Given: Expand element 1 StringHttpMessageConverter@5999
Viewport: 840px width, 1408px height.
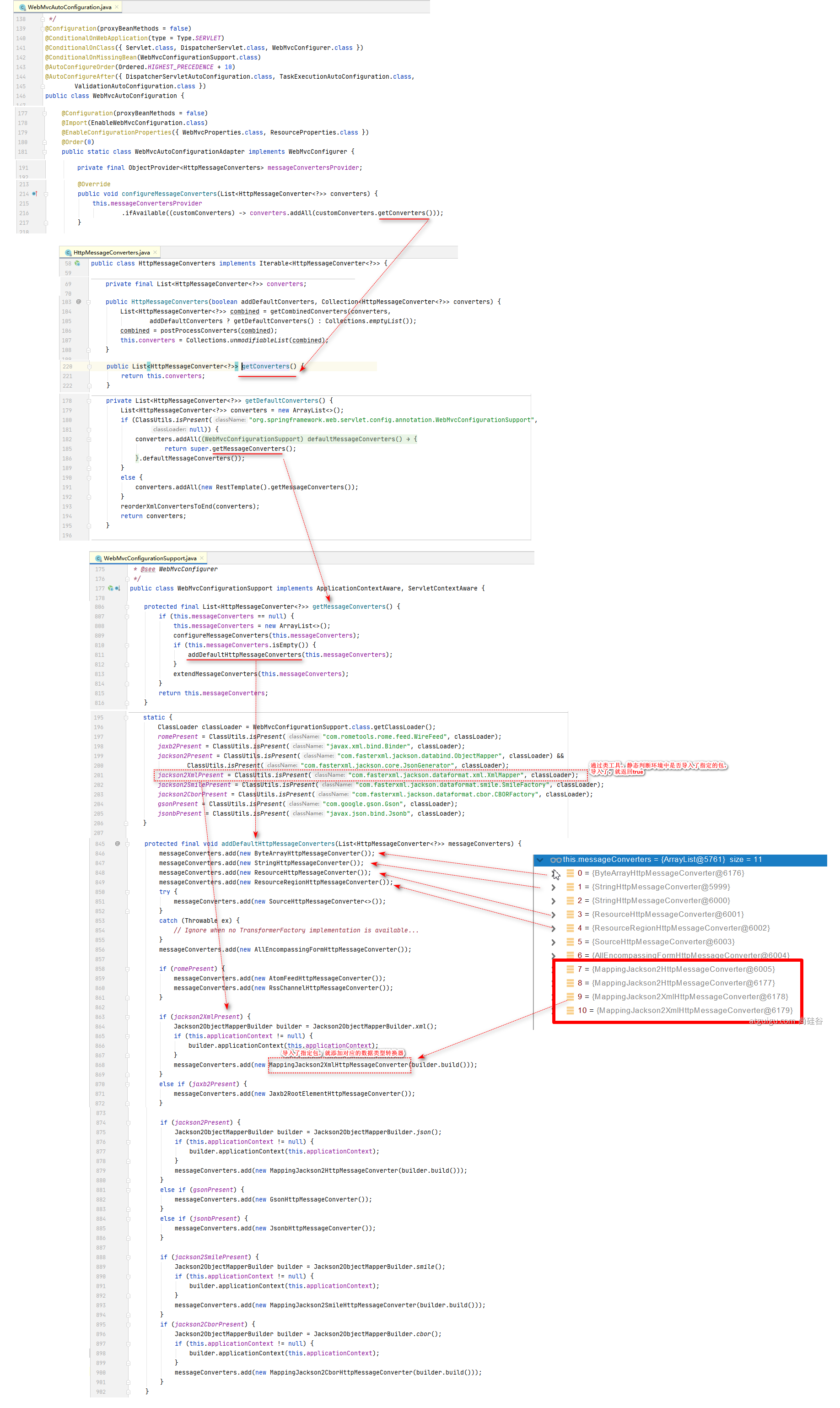Looking at the screenshot, I should point(554,887).
